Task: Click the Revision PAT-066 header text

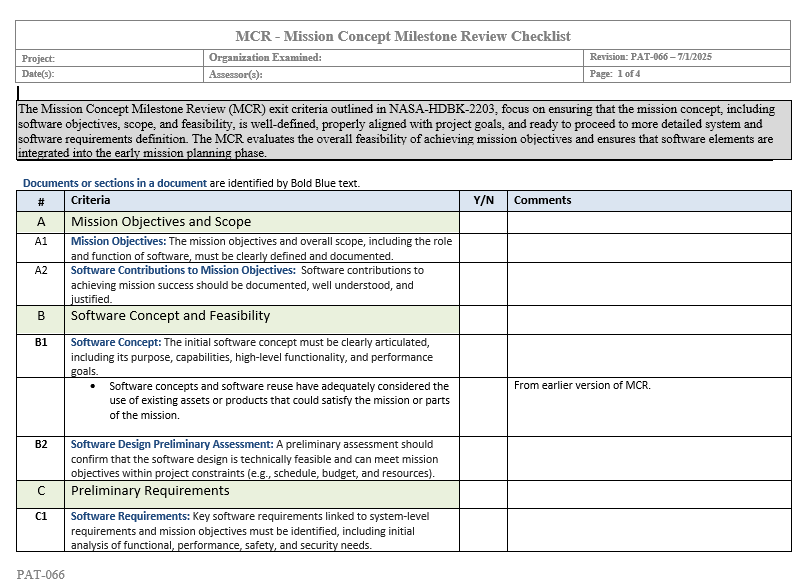Action: click(651, 58)
